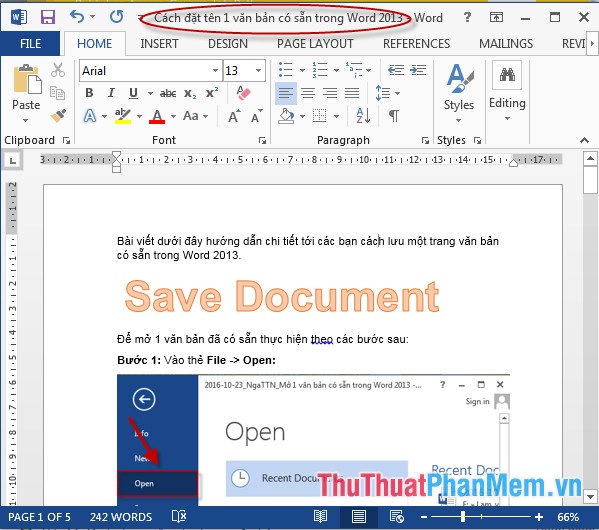The width and height of the screenshot is (599, 530).
Task: Justify the paragraph text
Action: coord(352,93)
